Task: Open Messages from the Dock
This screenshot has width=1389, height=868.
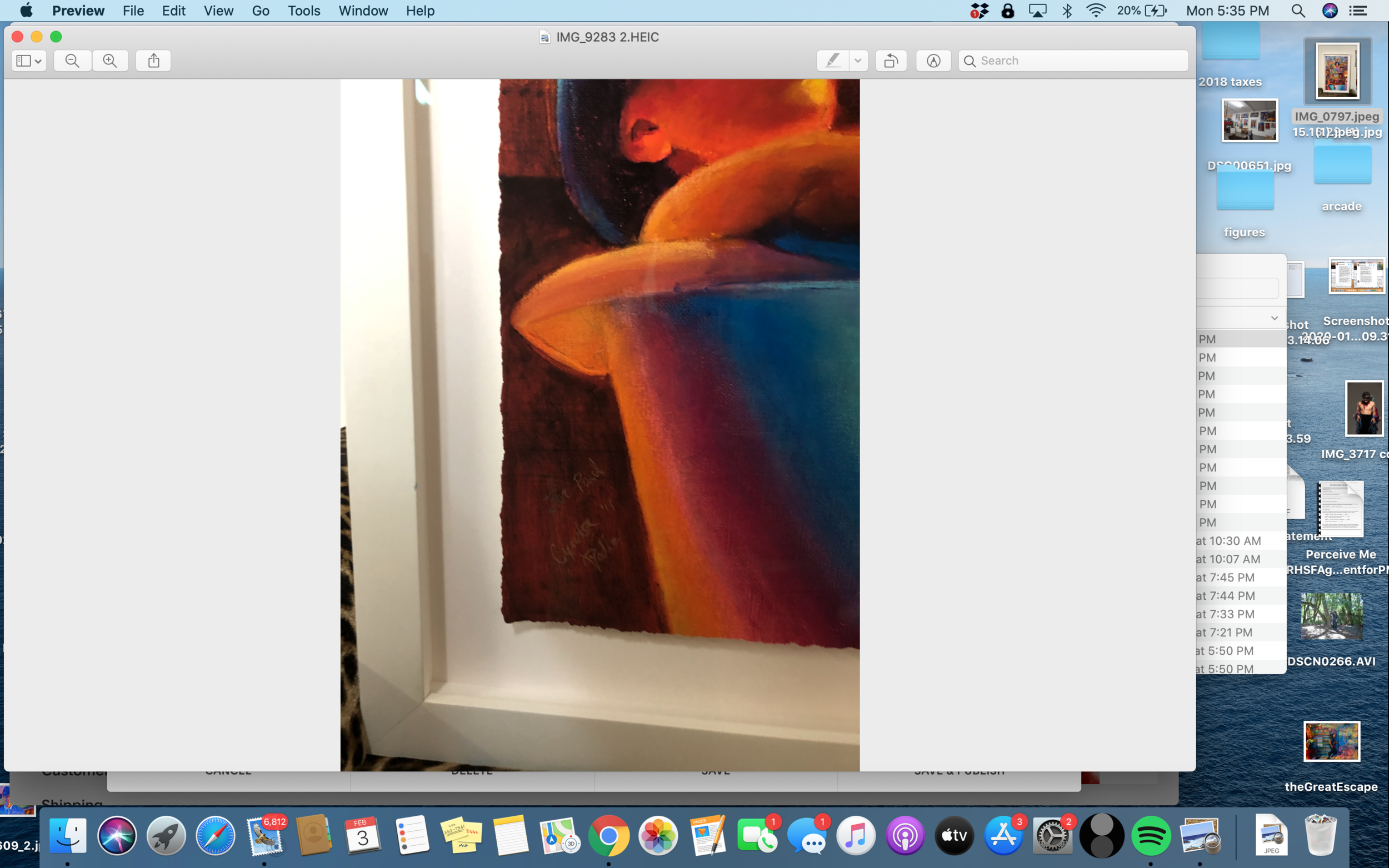Action: coord(806,835)
